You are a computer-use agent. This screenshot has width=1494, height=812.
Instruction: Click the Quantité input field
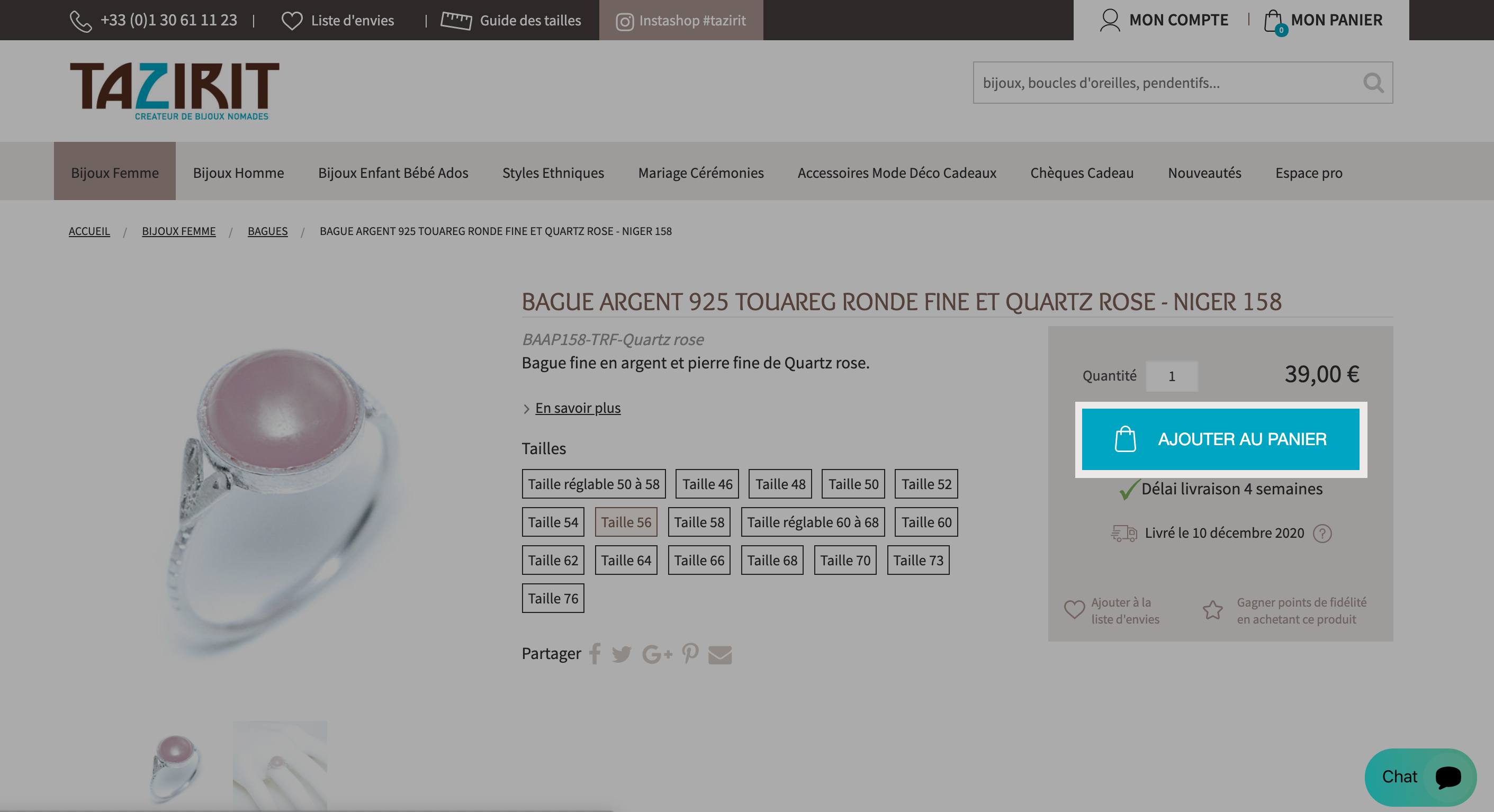click(x=1171, y=376)
